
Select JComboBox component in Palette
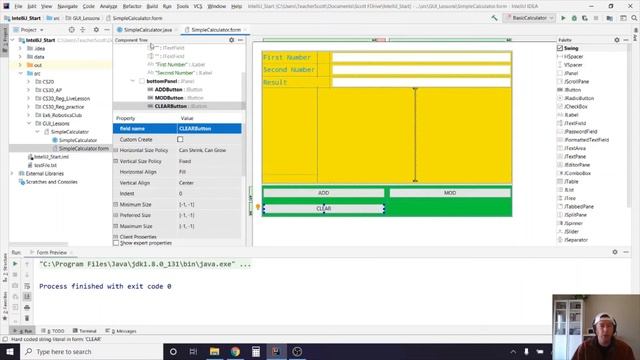click(x=577, y=173)
